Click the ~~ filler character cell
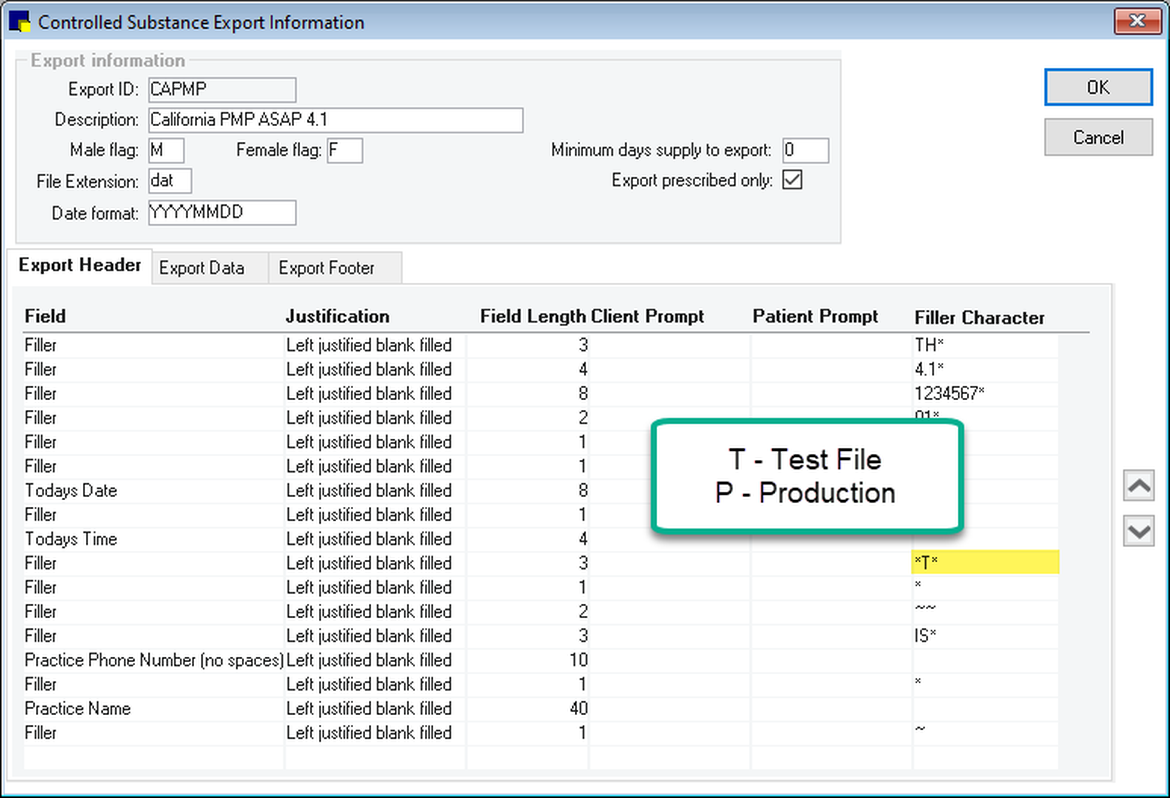This screenshot has width=1170, height=798. (985, 611)
